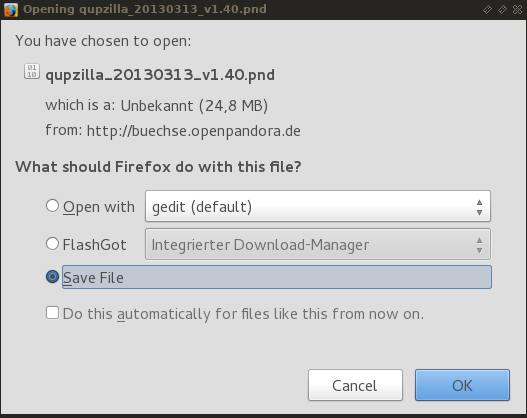Cancel the file opening dialog

click(x=355, y=385)
